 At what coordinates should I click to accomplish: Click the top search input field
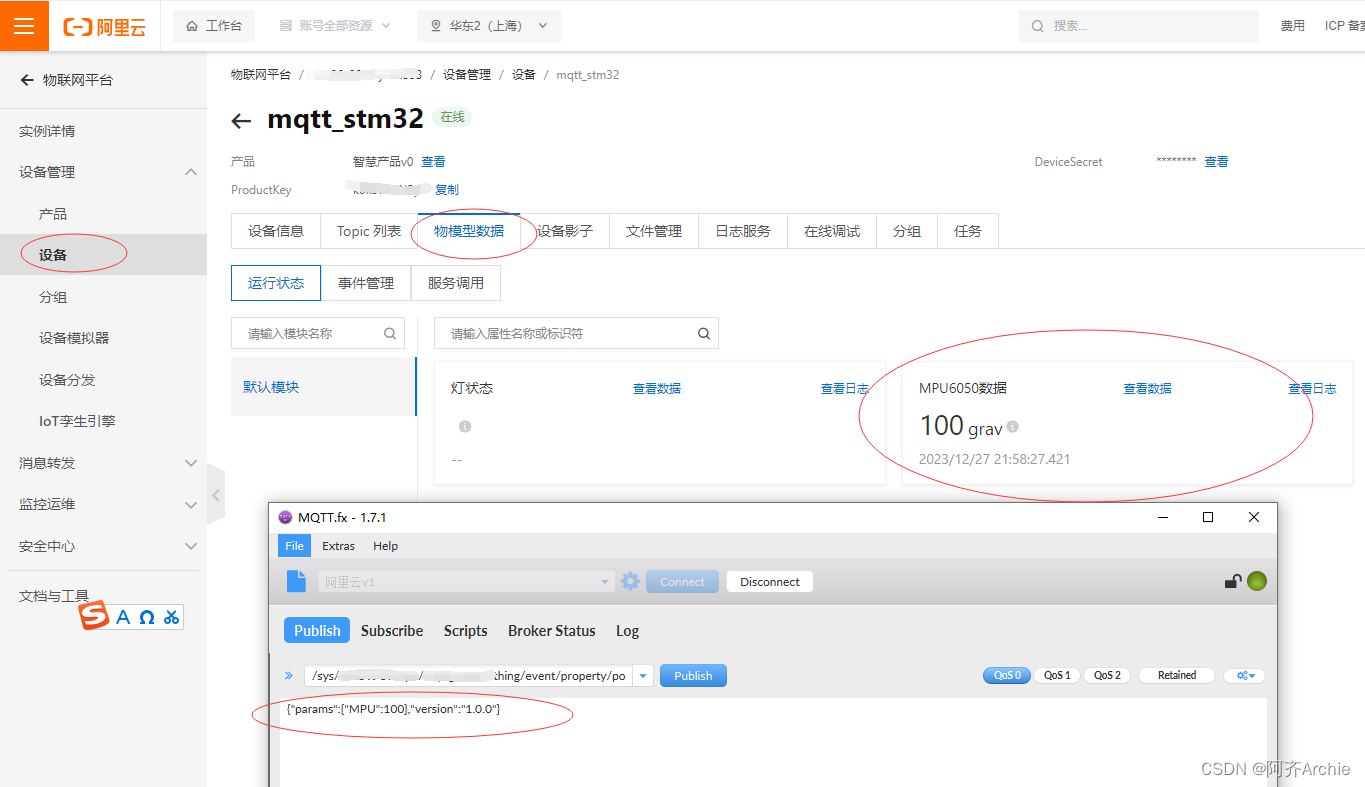(x=1139, y=26)
